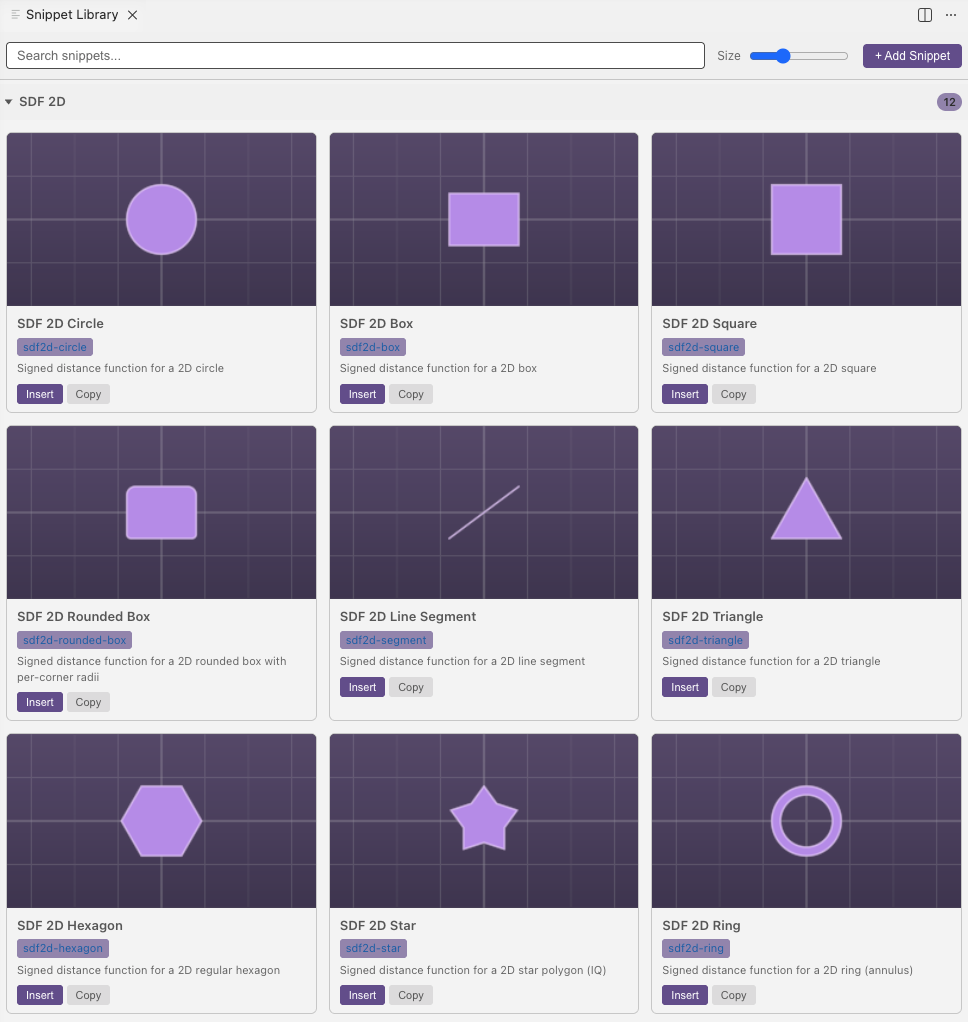
Task: Collapse the SDF 2D section
Action: (x=9, y=102)
